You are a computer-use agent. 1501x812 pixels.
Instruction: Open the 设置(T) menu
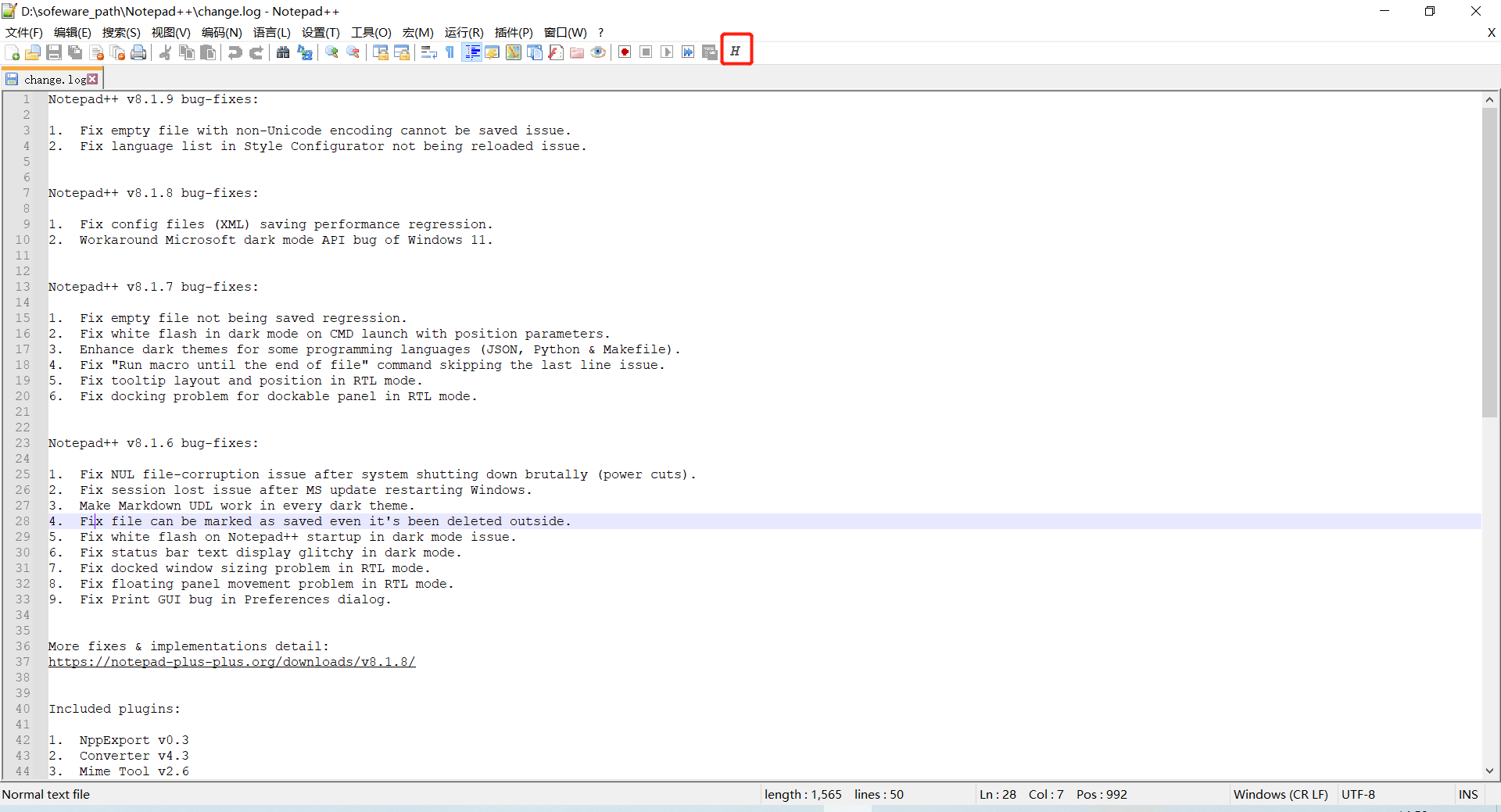321,32
